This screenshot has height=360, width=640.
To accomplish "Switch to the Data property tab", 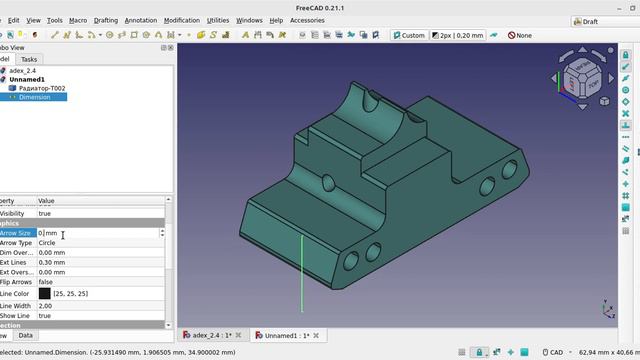I will tap(25, 335).
